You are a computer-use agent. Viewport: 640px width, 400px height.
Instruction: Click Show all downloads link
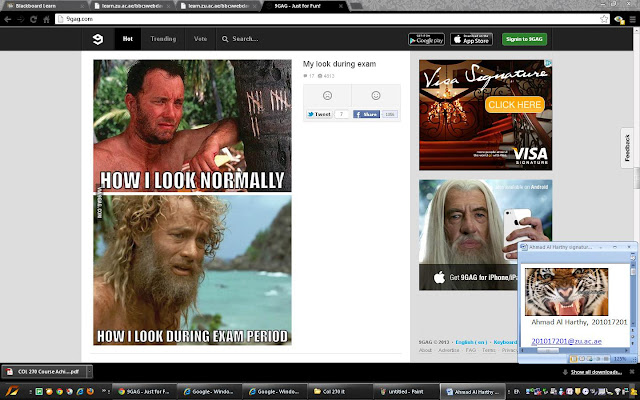[x=596, y=372]
